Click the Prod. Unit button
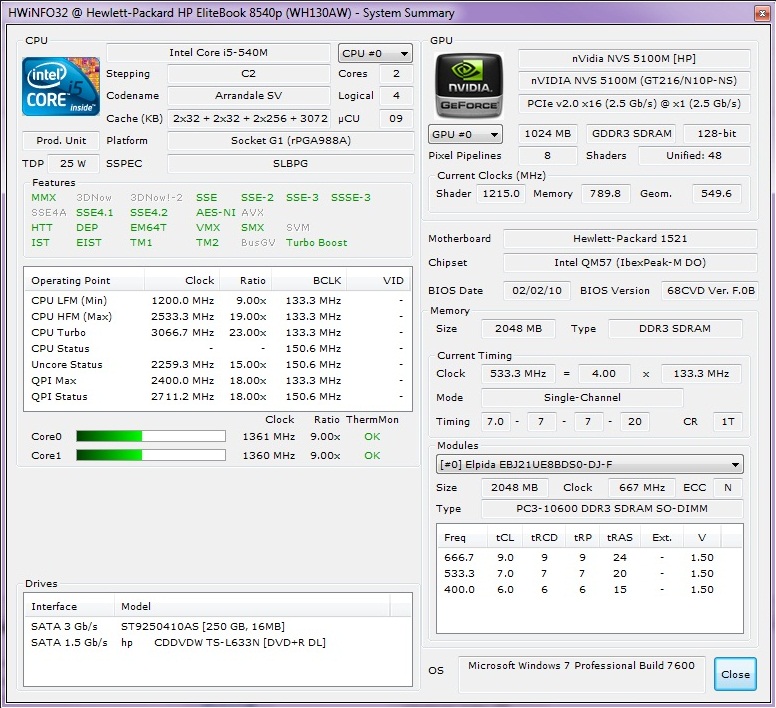This screenshot has width=776, height=708. [x=61, y=141]
